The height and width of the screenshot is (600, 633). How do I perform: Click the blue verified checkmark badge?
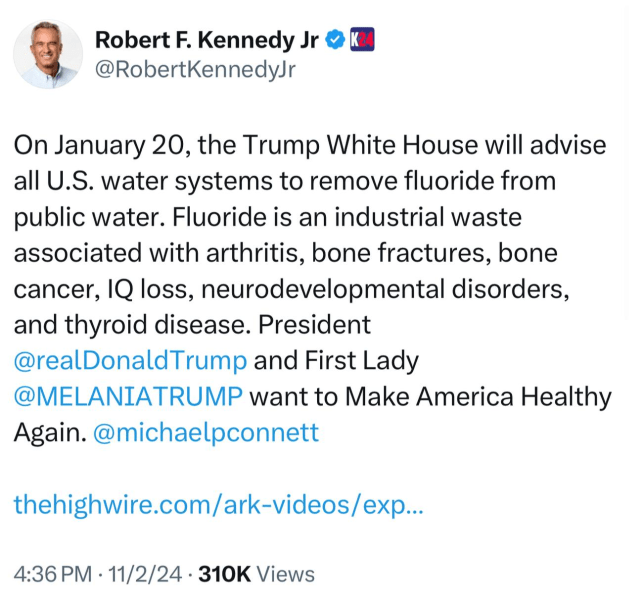click(337, 40)
